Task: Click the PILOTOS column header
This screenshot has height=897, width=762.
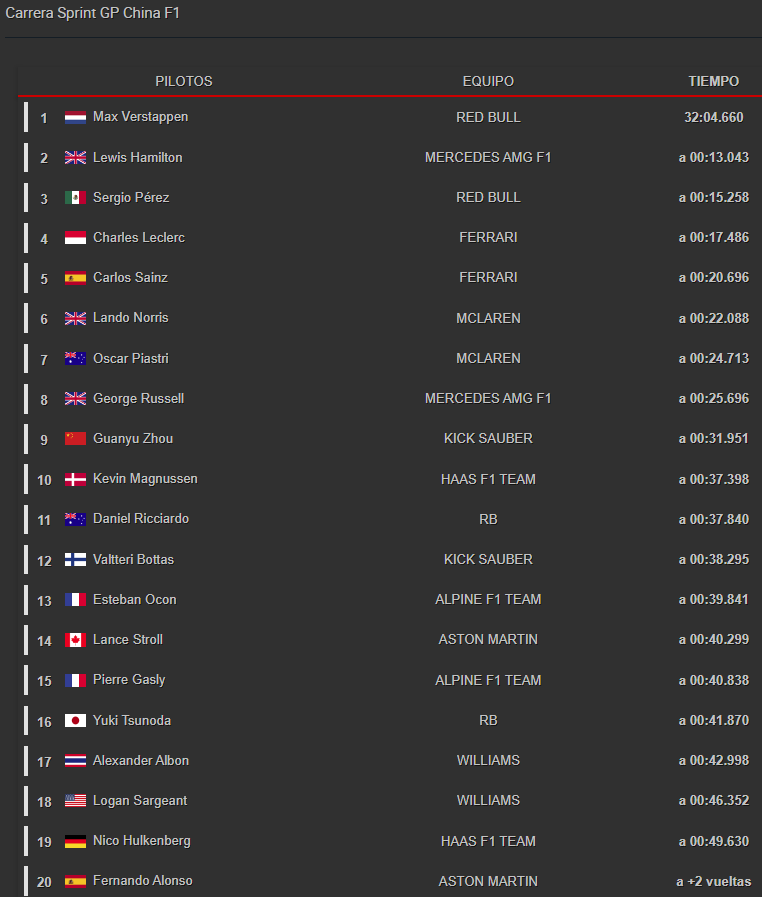Action: tap(184, 81)
